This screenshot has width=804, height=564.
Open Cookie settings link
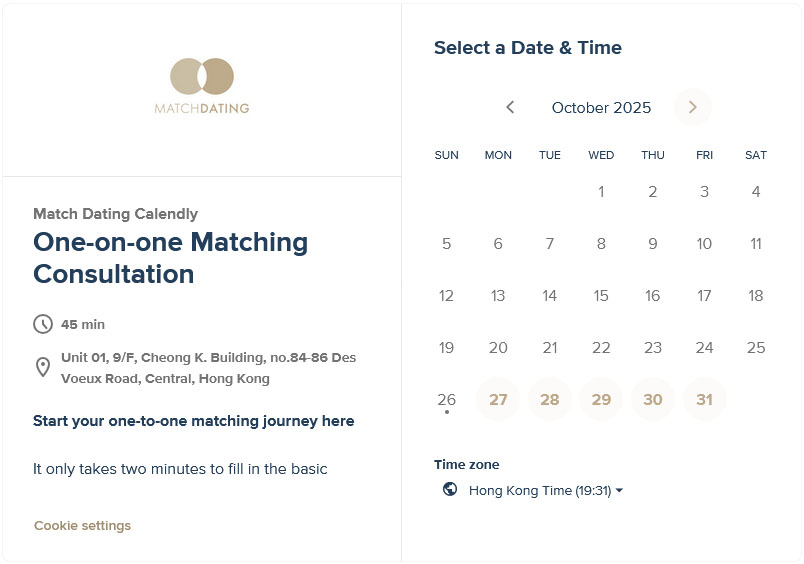point(82,526)
